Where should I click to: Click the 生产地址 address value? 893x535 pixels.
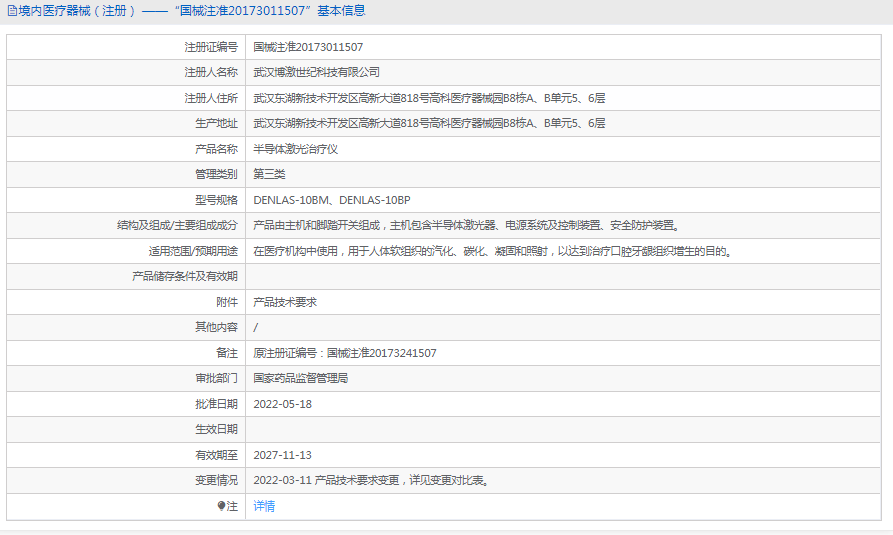pos(429,123)
